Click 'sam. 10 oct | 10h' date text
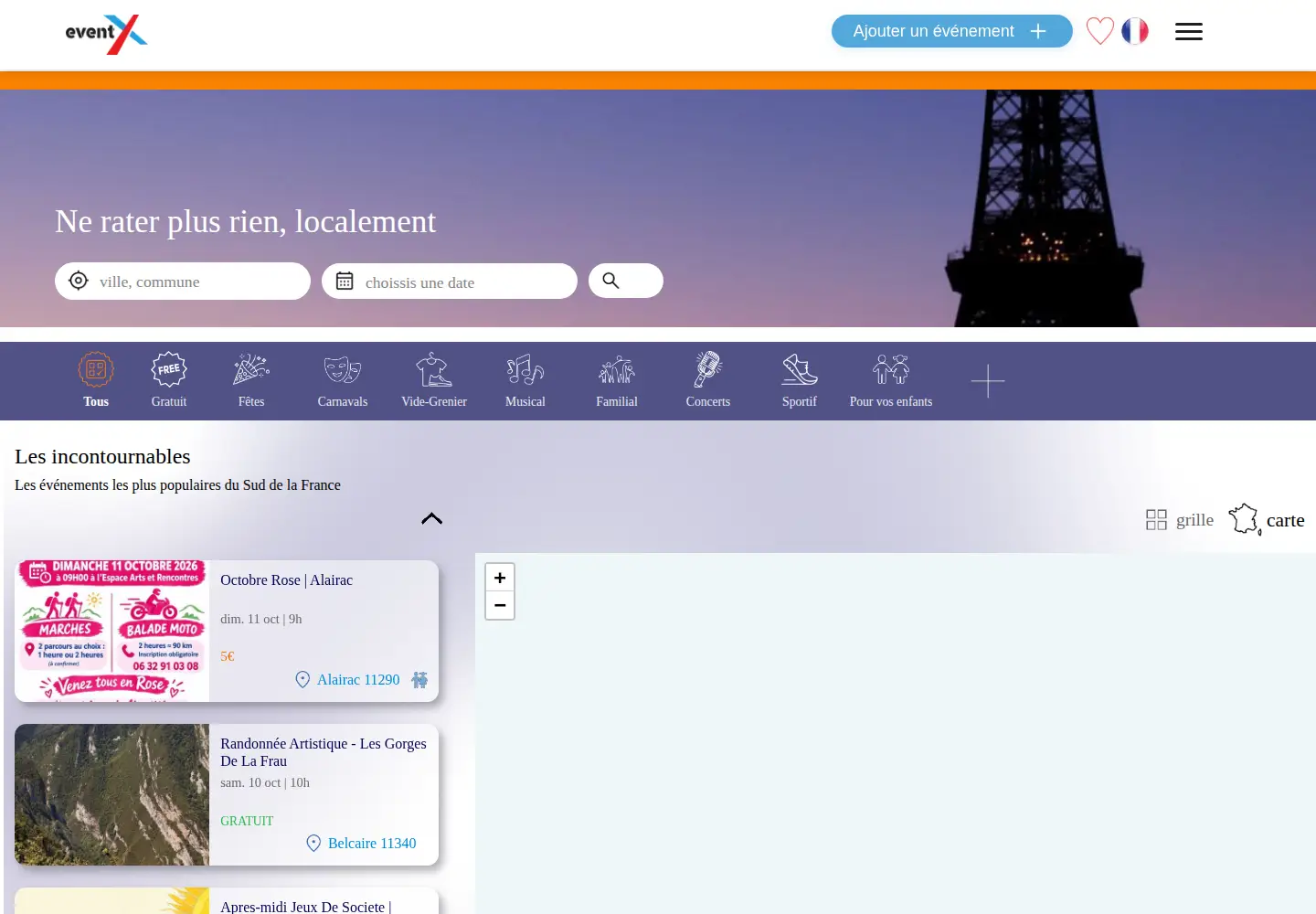Image resolution: width=1316 pixels, height=914 pixels. pyautogui.click(x=265, y=782)
